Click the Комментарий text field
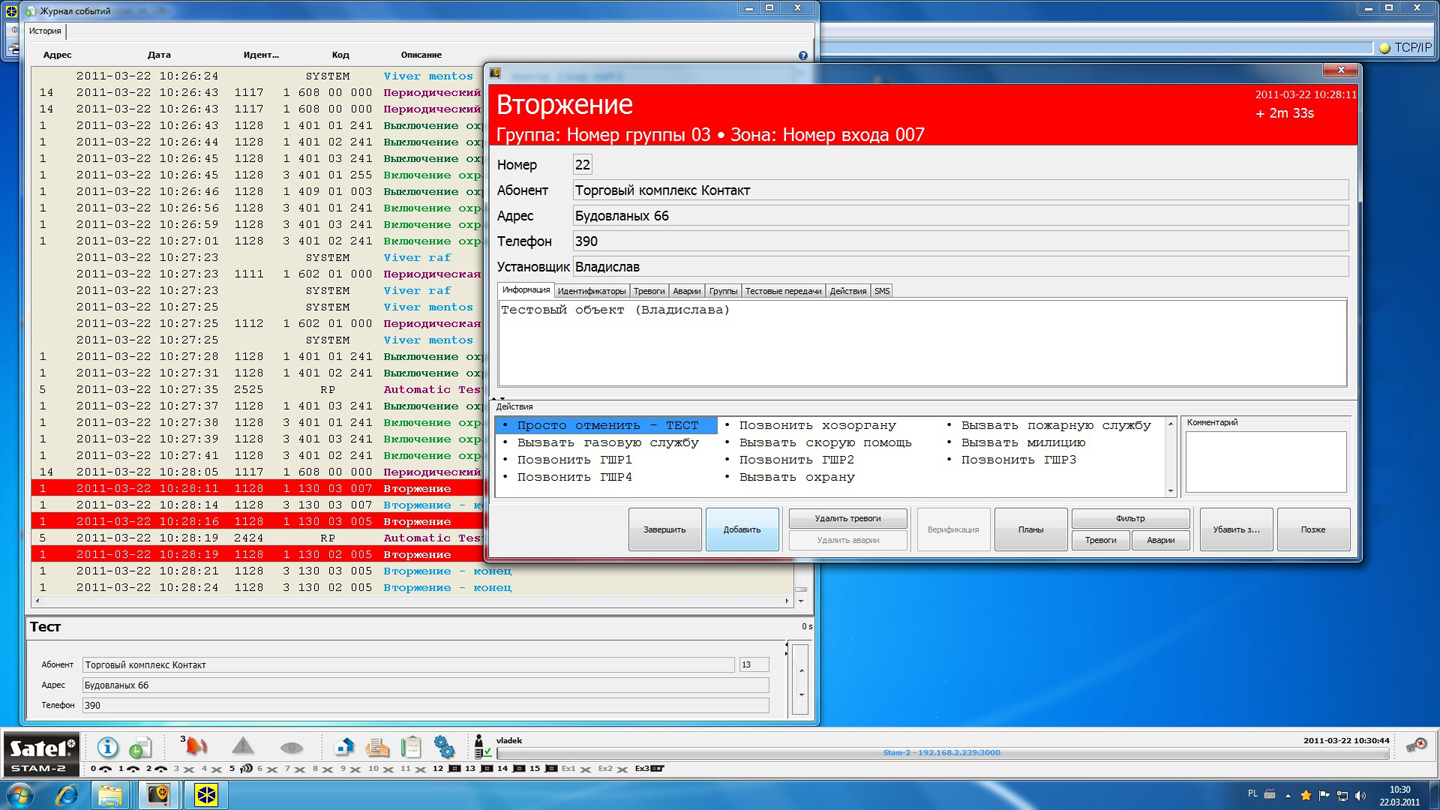Screen dimensions: 1440x810 click(1265, 462)
